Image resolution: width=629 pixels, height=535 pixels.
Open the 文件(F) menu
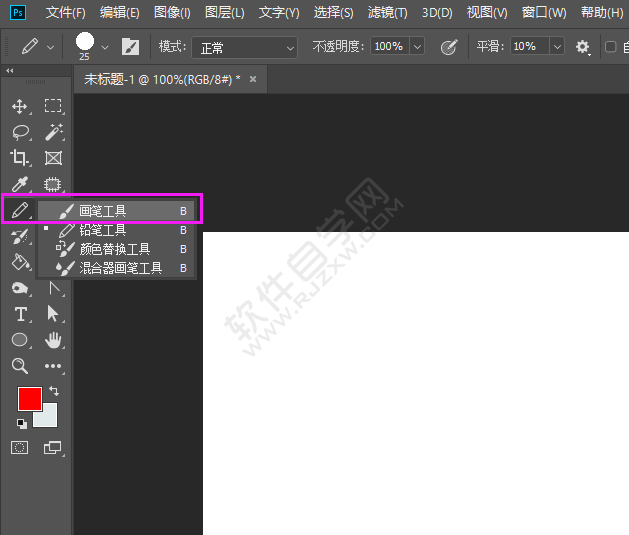(x=65, y=13)
